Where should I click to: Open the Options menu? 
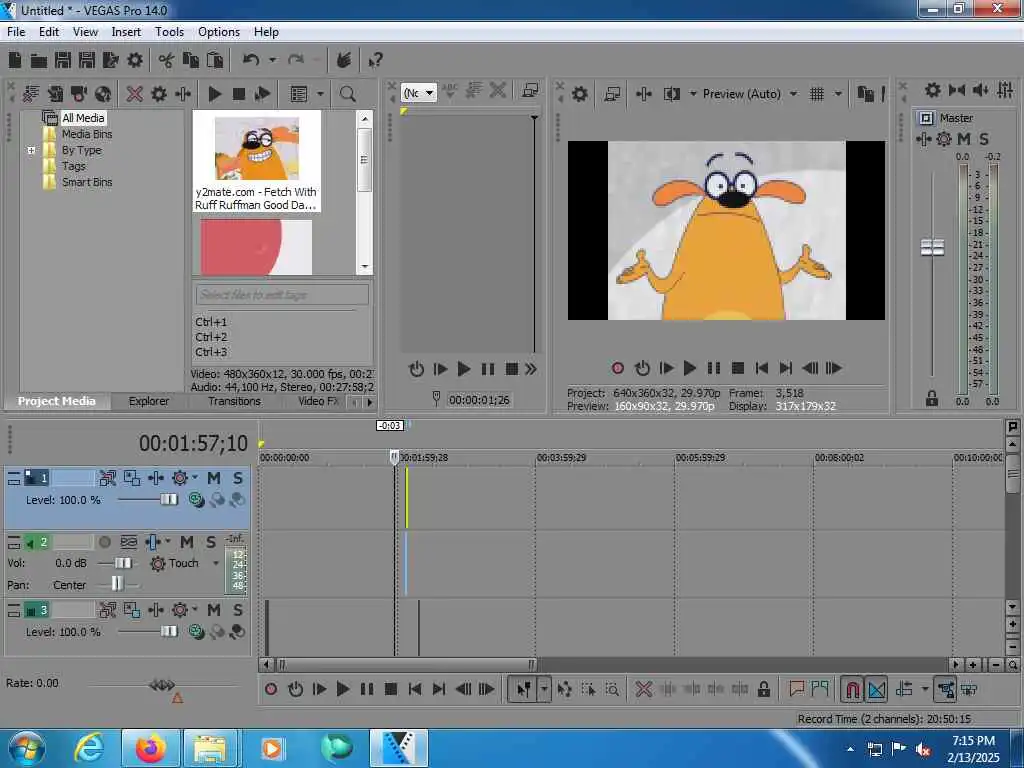click(x=219, y=31)
